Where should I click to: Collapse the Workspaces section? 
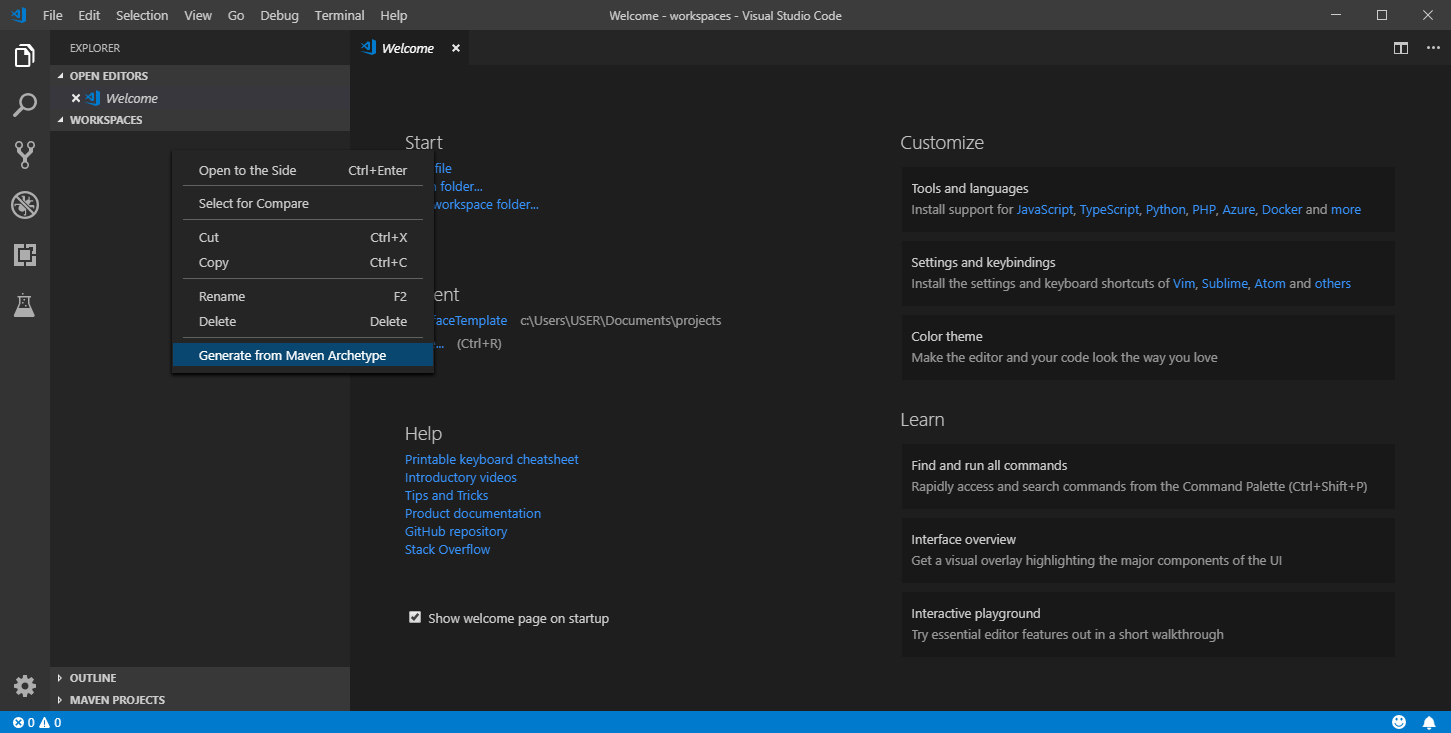pos(200,120)
